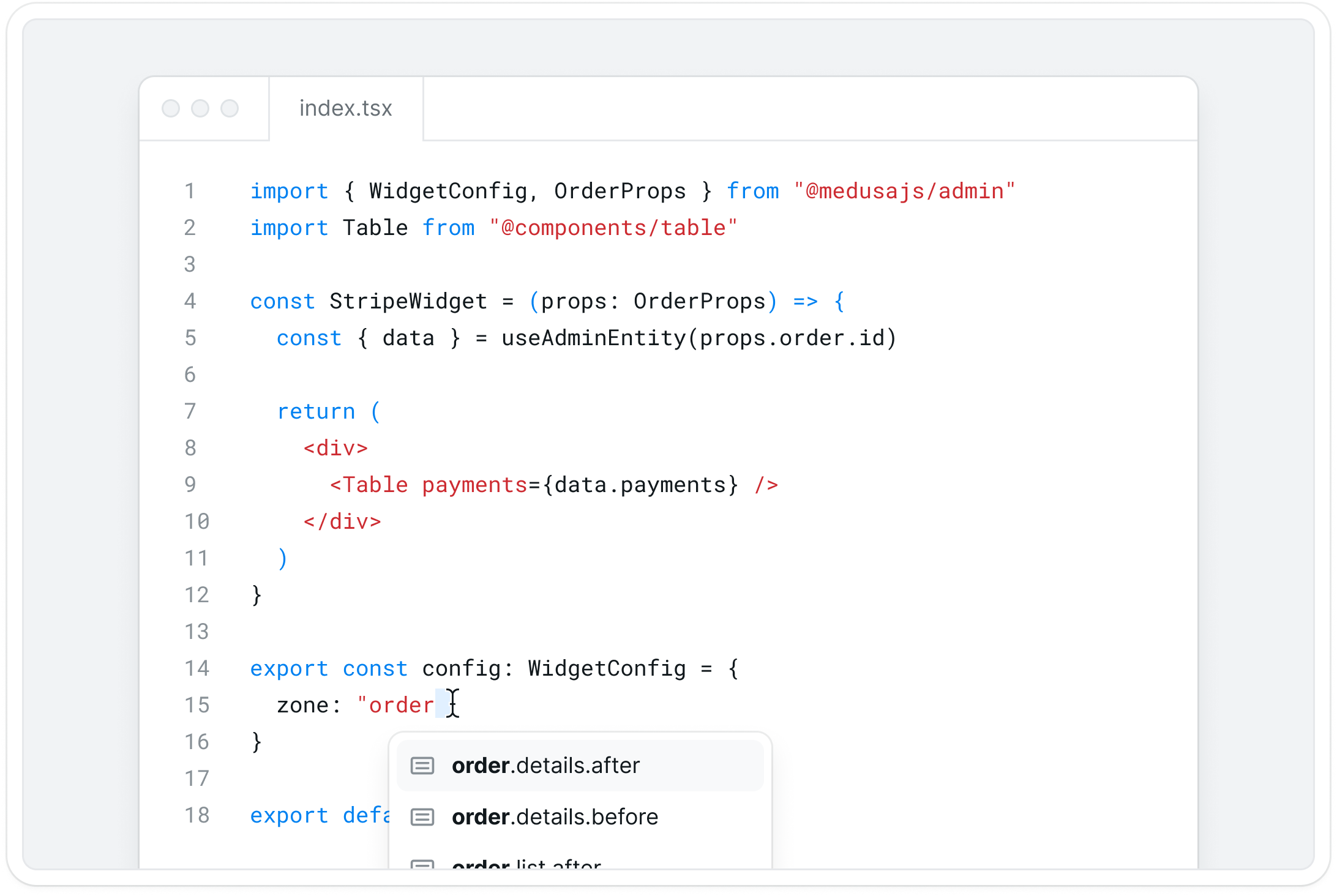1337x896 pixels.
Task: Click {data.payments} expression
Action: coord(640,485)
